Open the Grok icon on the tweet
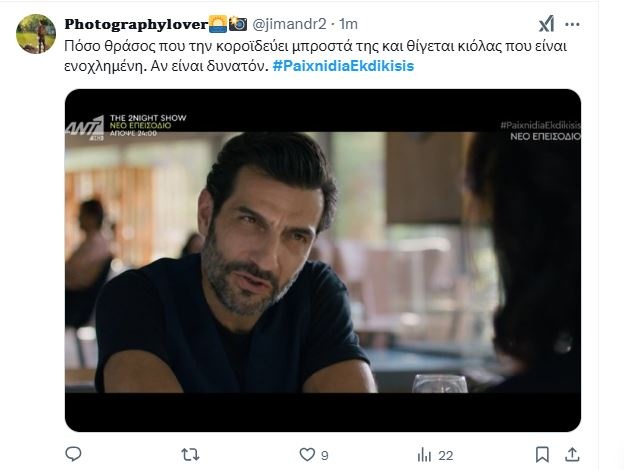Screen dimensions: 624x470 (548, 25)
